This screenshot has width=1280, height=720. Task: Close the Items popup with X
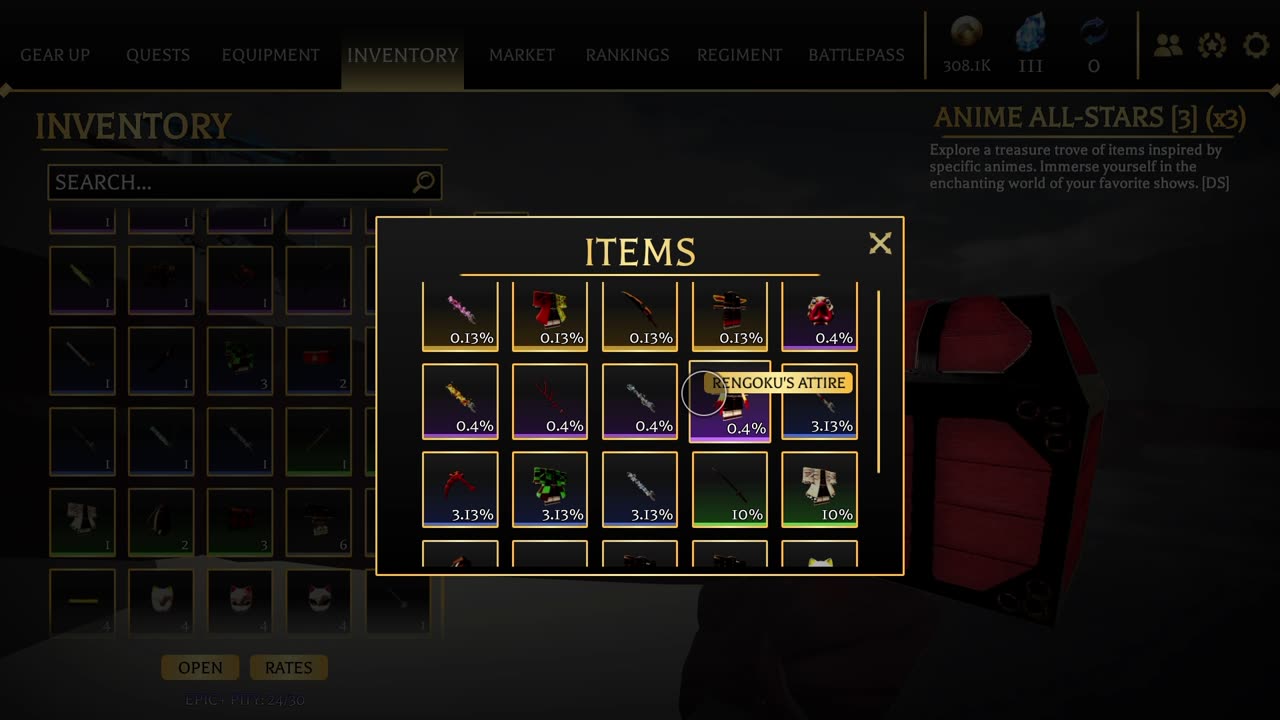click(x=880, y=243)
